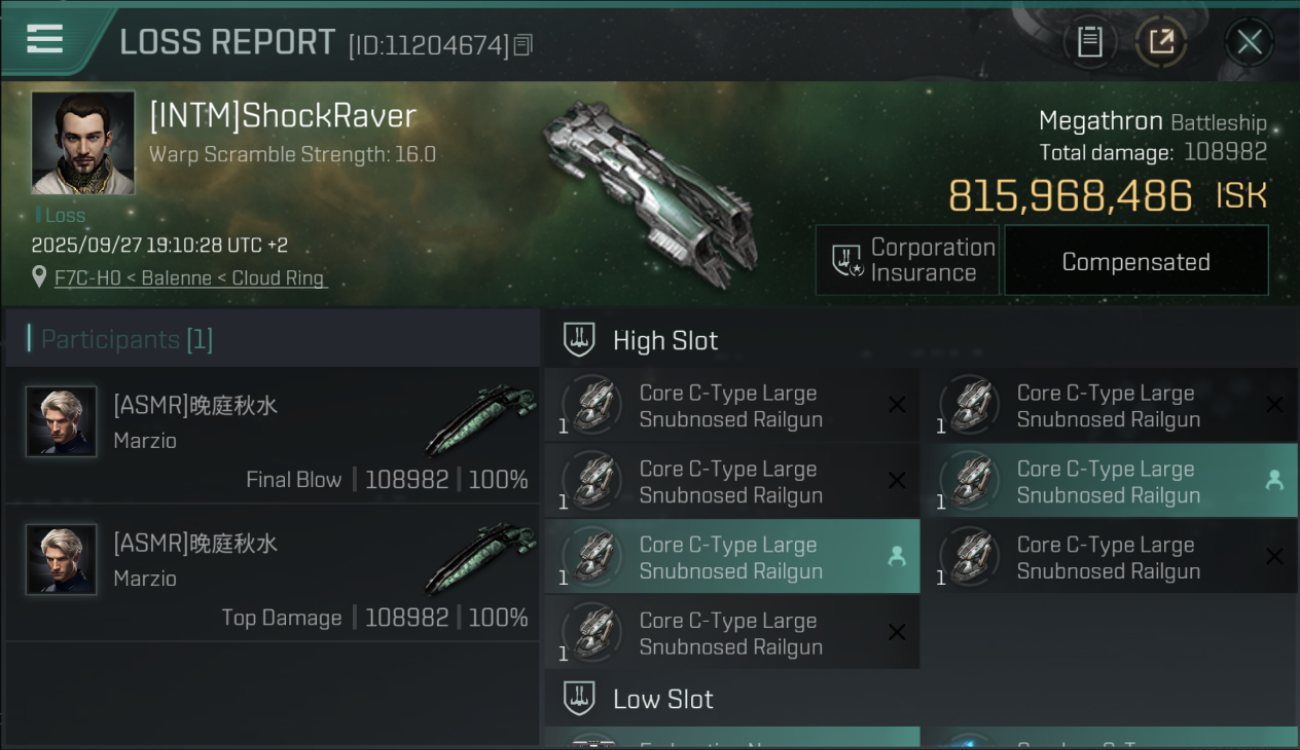
Task: Select the Final Blow attacker's ship icon
Action: click(480, 420)
